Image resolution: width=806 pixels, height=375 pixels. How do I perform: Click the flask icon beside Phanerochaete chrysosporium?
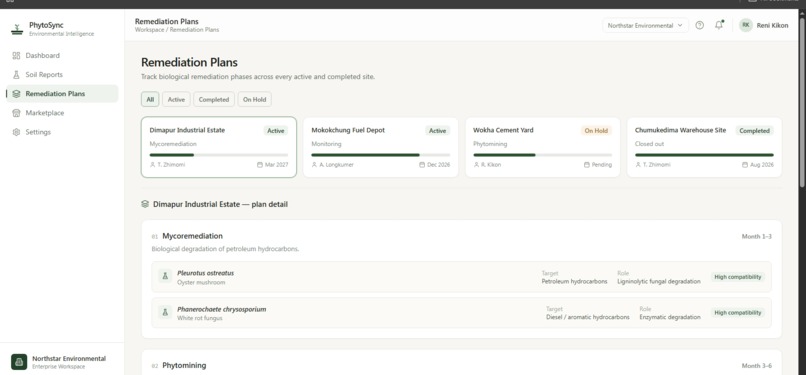165,312
